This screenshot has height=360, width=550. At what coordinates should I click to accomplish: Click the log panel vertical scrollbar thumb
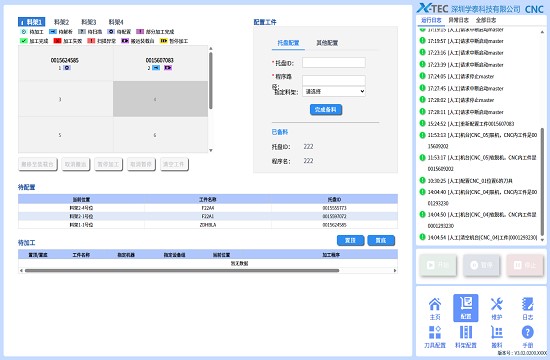pos(542,182)
